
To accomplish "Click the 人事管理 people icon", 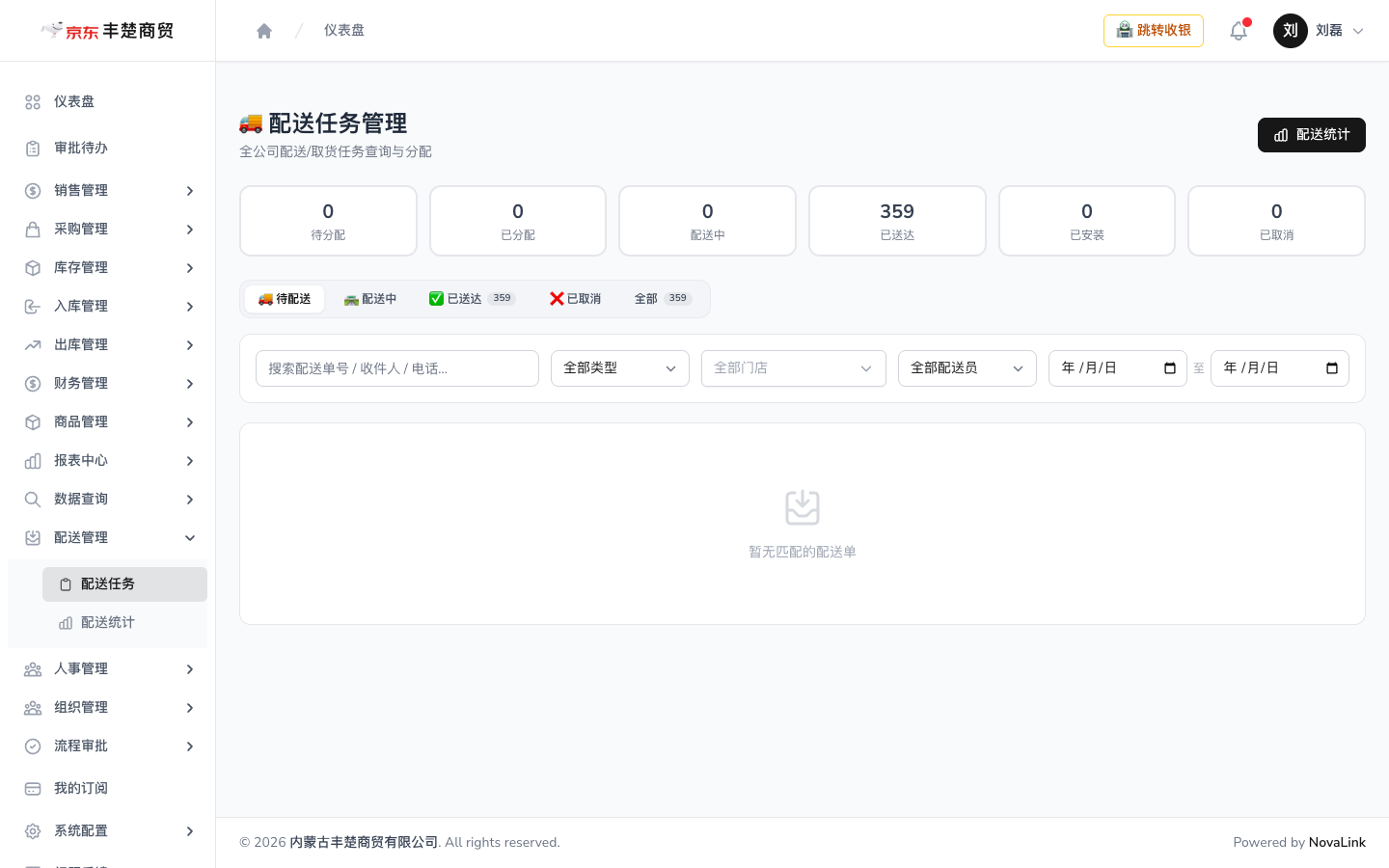I will click(33, 669).
